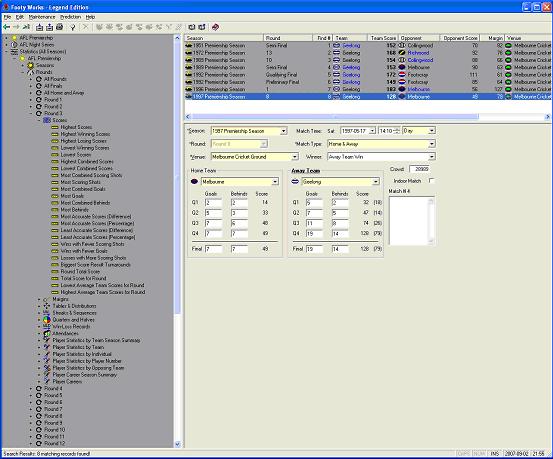The height and width of the screenshot is (459, 553).
Task: Click the green back arrow toolbar icon
Action: tap(6, 27)
